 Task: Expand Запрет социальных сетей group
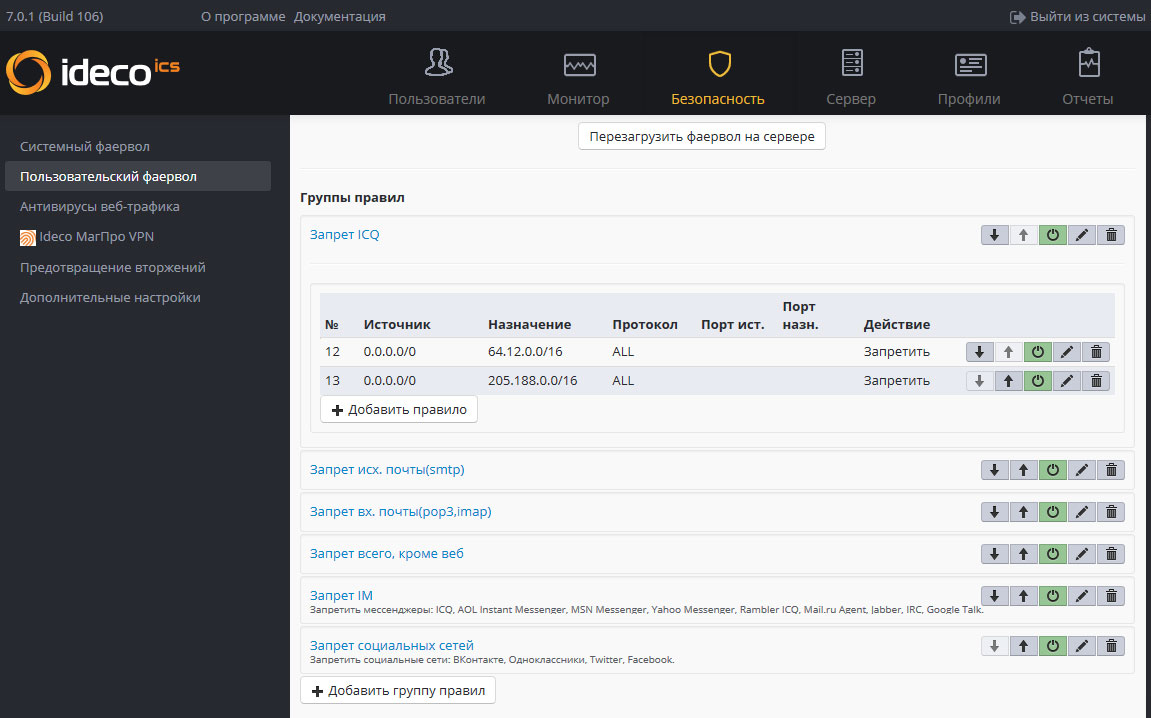tap(392, 645)
